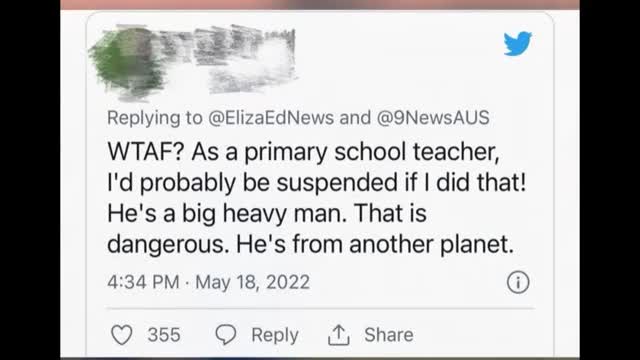Click the blue Twitter bird logo
The width and height of the screenshot is (640, 360).
click(518, 43)
